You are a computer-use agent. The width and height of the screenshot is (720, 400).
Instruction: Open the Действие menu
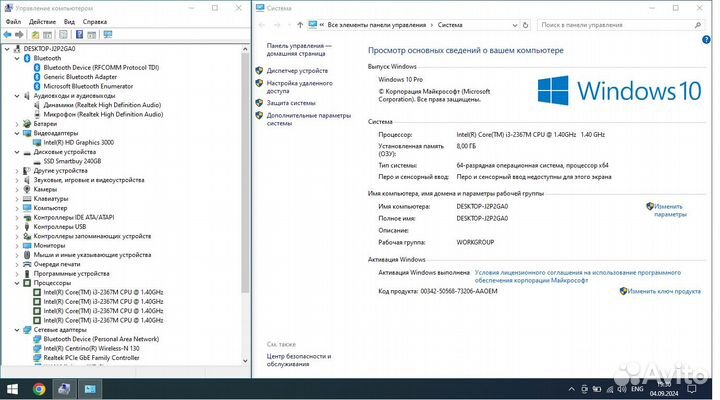pyautogui.click(x=42, y=22)
